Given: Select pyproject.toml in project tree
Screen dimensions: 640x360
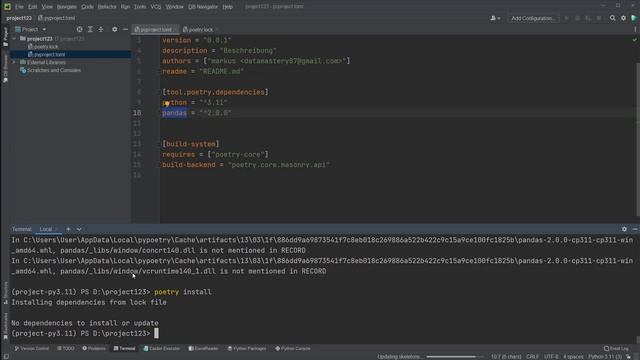Looking at the screenshot, I should tap(46, 54).
